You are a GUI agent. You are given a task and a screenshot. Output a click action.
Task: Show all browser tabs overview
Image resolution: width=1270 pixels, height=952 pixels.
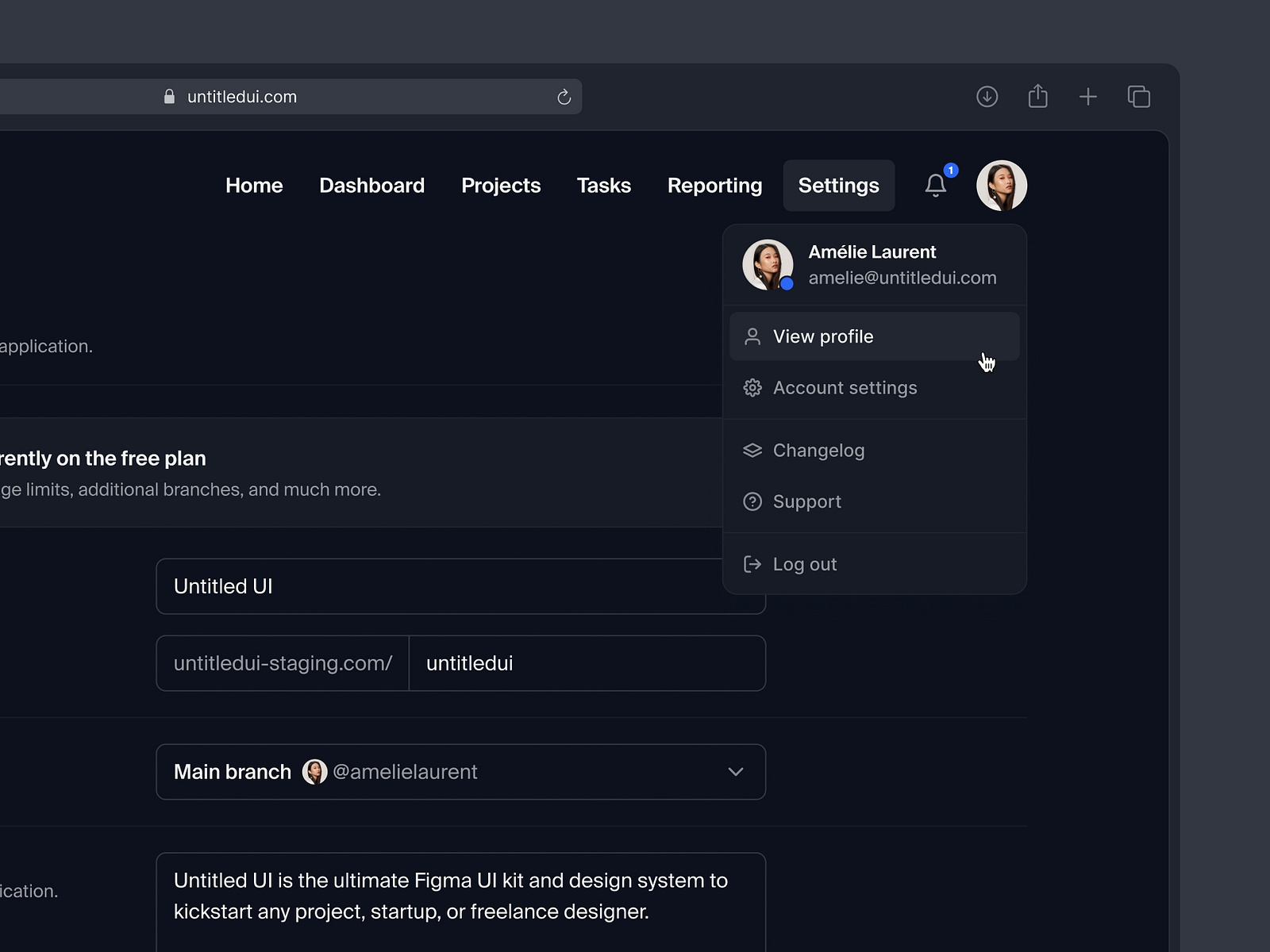coord(1139,96)
